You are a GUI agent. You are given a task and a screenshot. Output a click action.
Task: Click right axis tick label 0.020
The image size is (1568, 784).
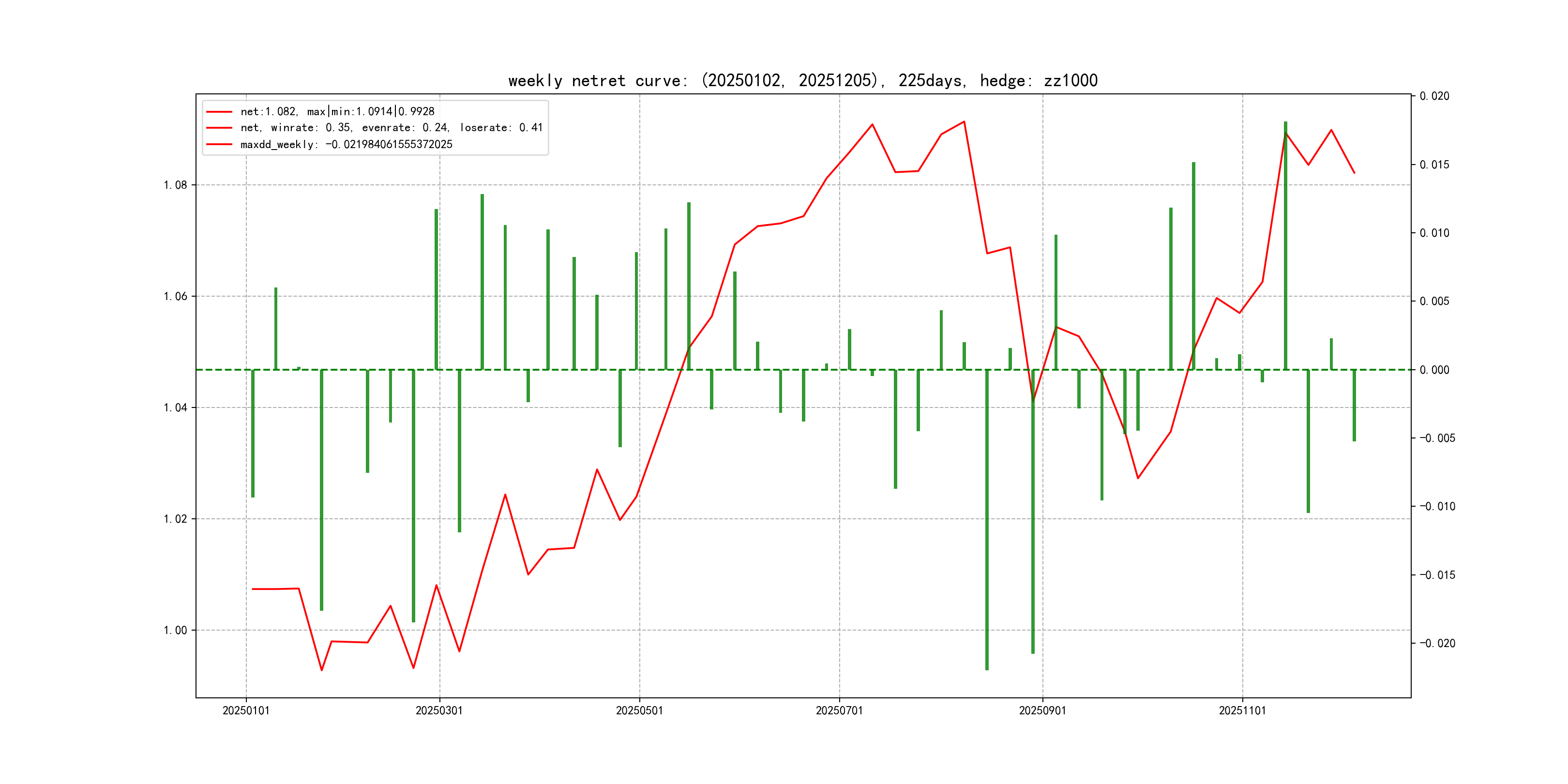(x=1434, y=96)
